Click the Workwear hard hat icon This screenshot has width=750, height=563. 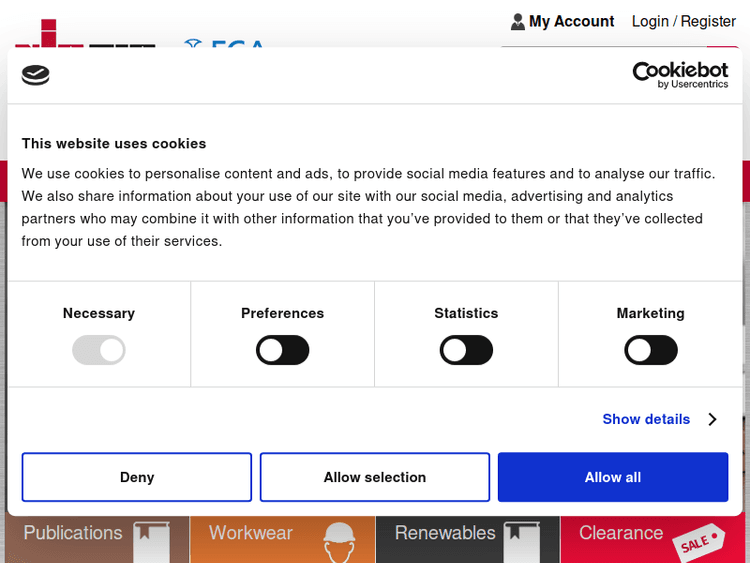pyautogui.click(x=339, y=540)
